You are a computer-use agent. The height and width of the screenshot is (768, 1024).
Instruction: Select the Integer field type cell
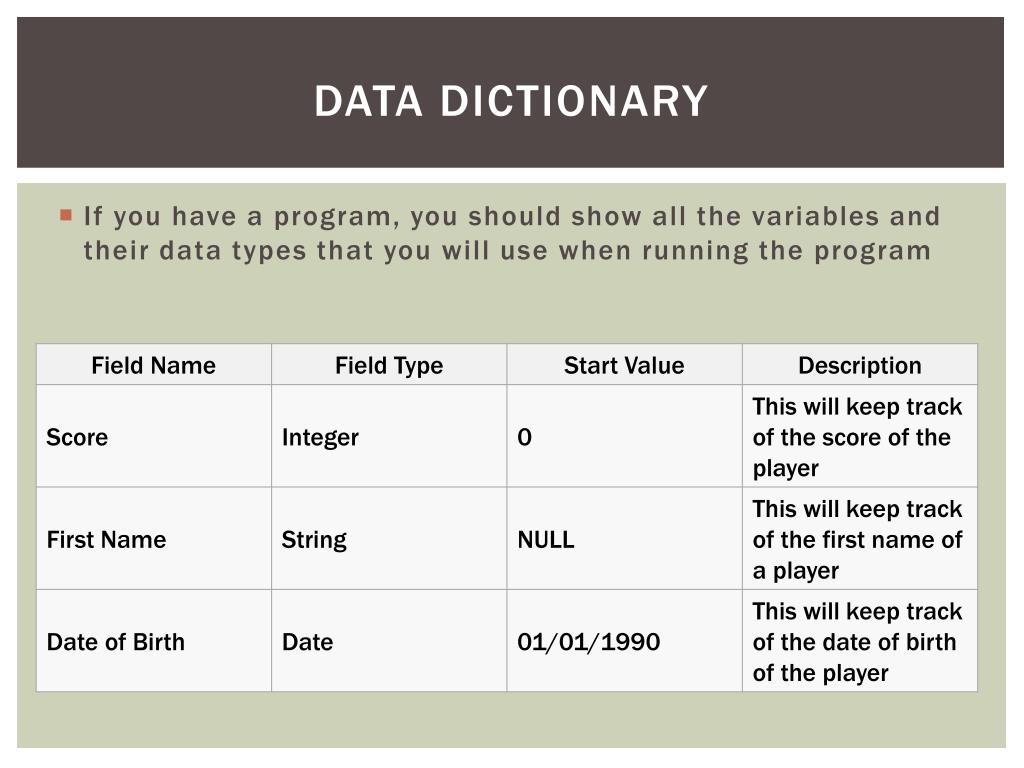389,436
